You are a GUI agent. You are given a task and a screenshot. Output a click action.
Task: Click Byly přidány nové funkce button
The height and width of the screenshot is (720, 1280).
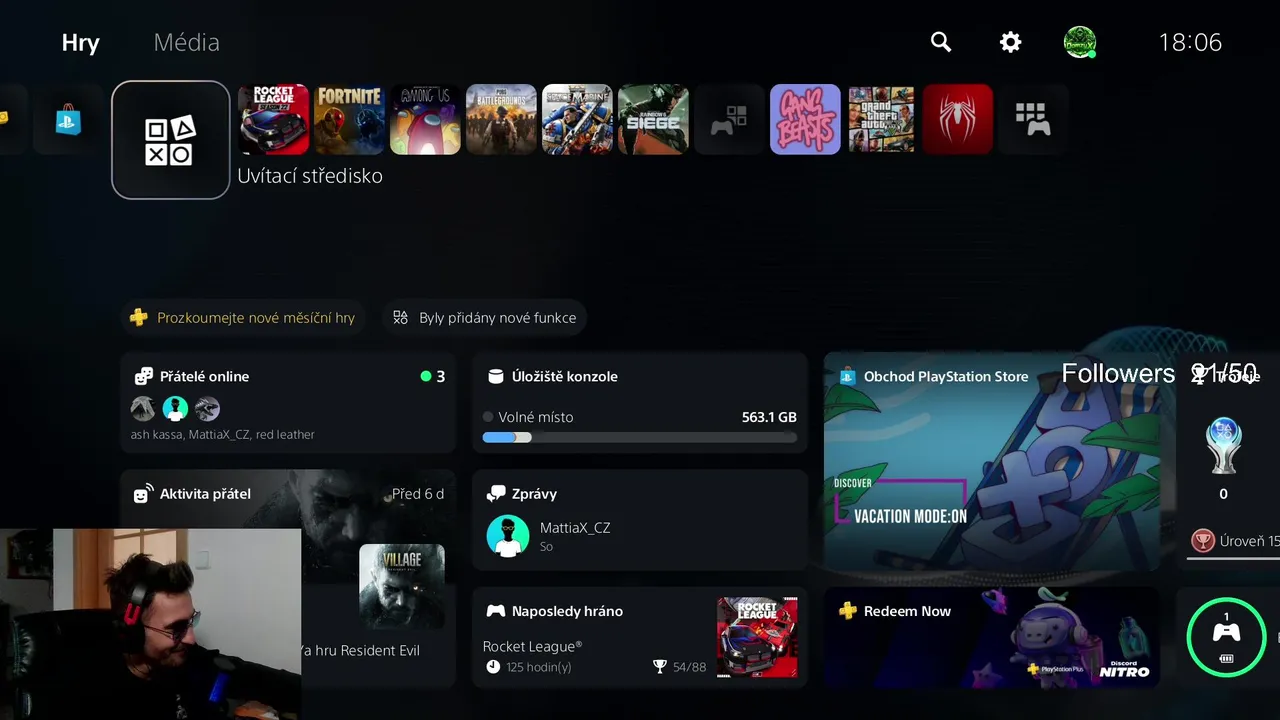[485, 318]
